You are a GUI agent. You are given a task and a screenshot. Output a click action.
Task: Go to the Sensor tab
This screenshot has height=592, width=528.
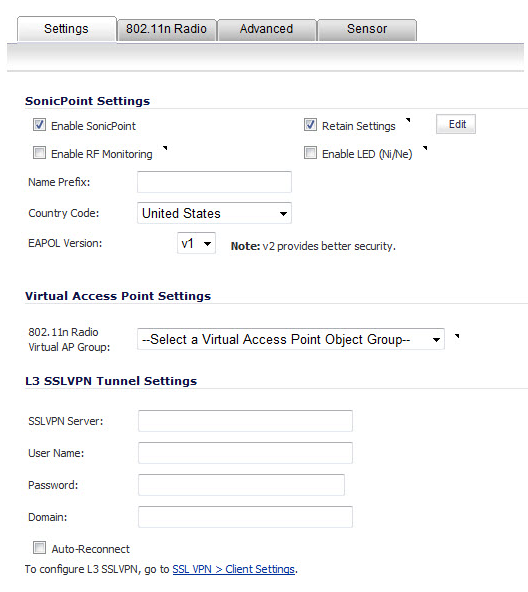click(367, 29)
